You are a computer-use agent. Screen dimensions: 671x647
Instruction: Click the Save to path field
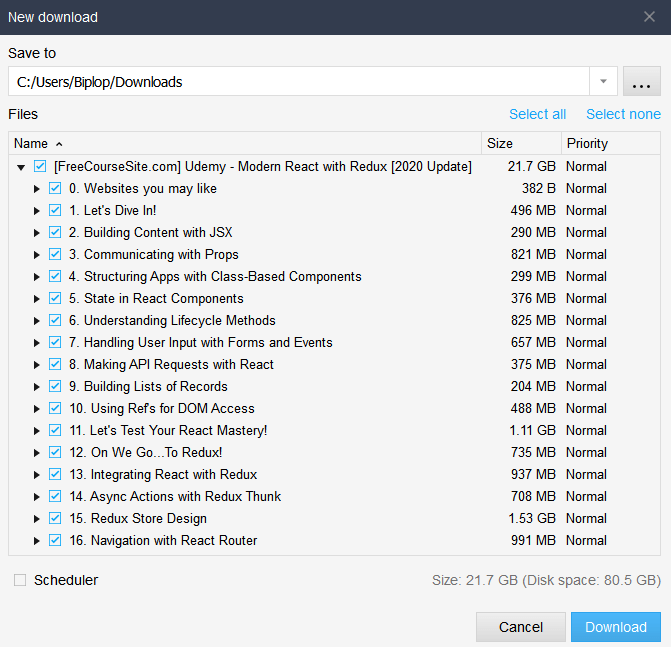click(x=299, y=81)
